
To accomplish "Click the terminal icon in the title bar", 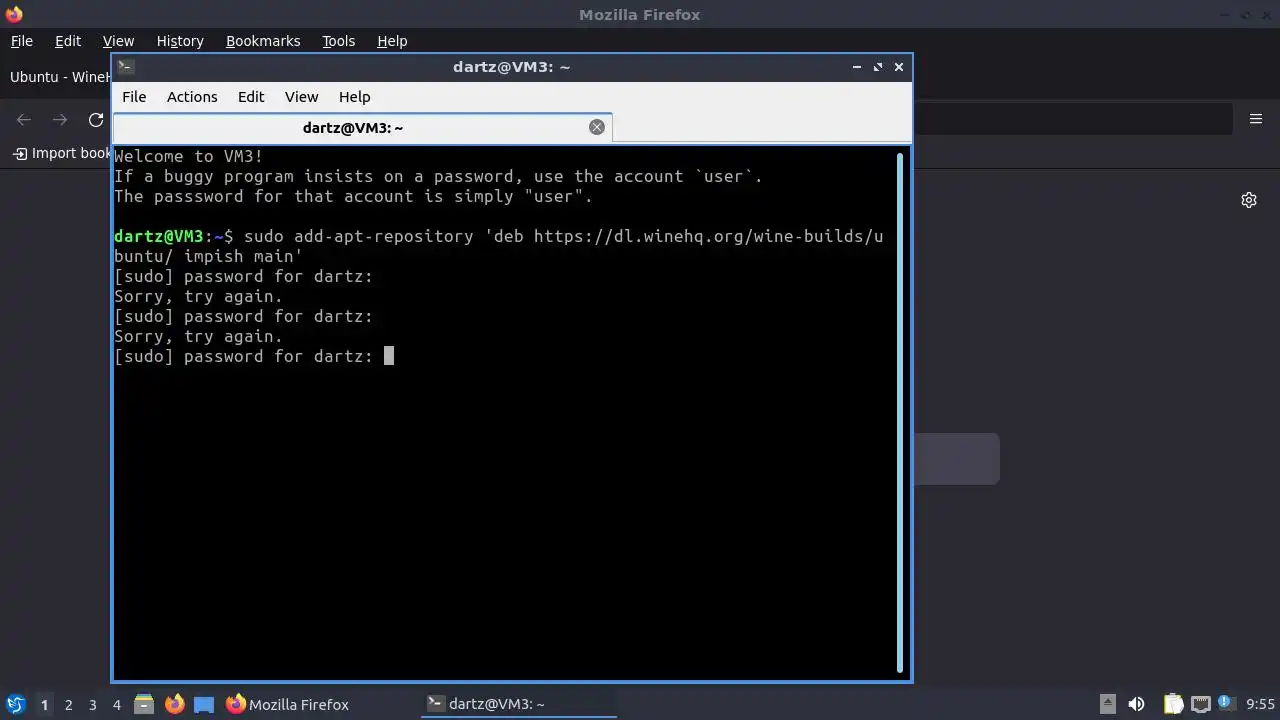I will pos(125,67).
